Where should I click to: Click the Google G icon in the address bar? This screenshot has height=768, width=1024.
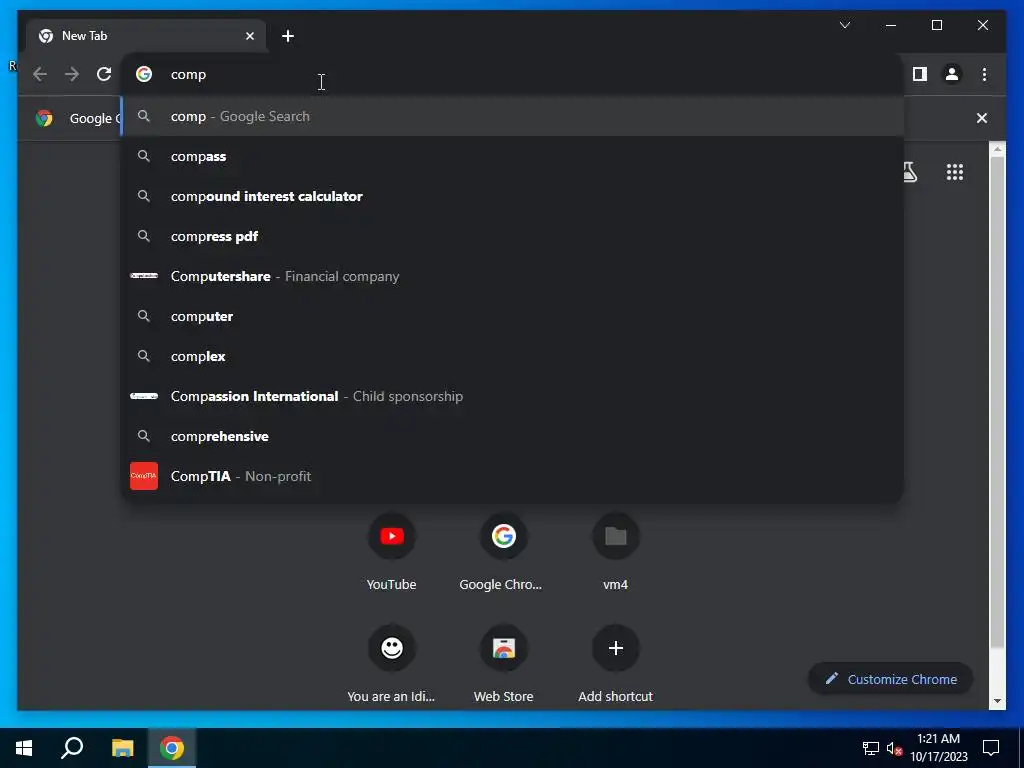coord(144,74)
